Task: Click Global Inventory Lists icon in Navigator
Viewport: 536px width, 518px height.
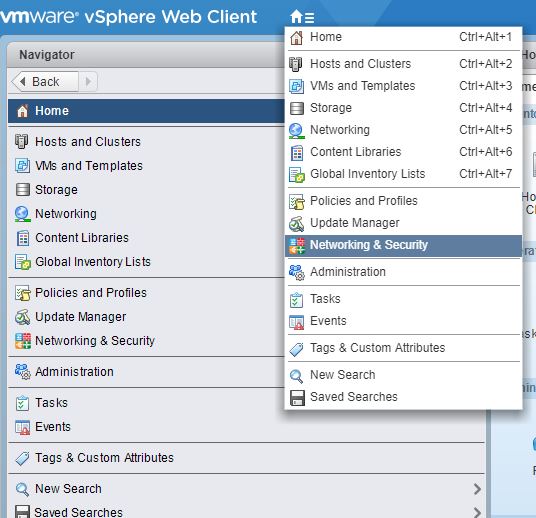Action: coord(23,262)
